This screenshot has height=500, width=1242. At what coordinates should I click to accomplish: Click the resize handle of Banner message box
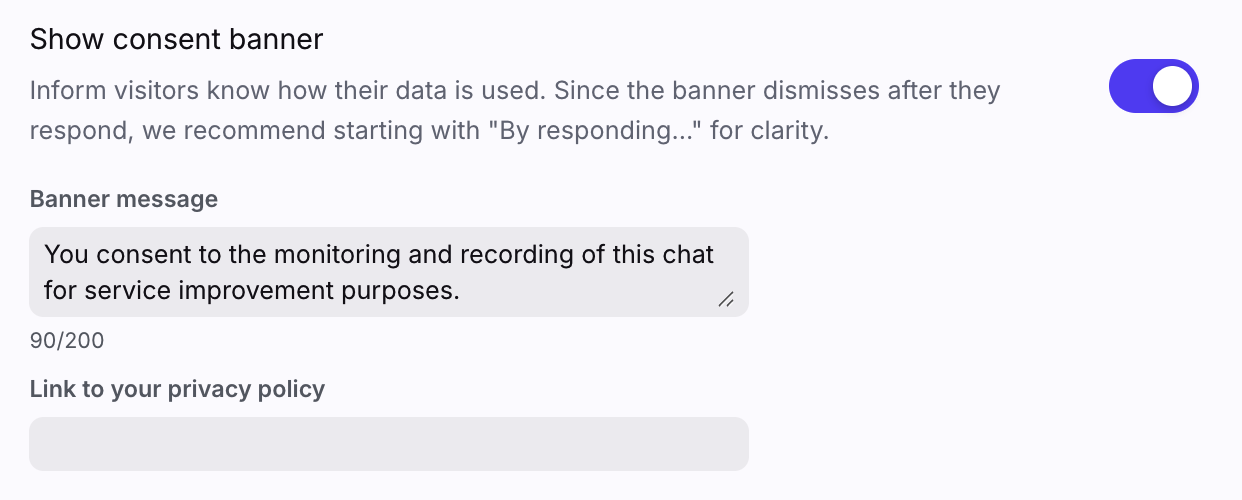[x=726, y=298]
